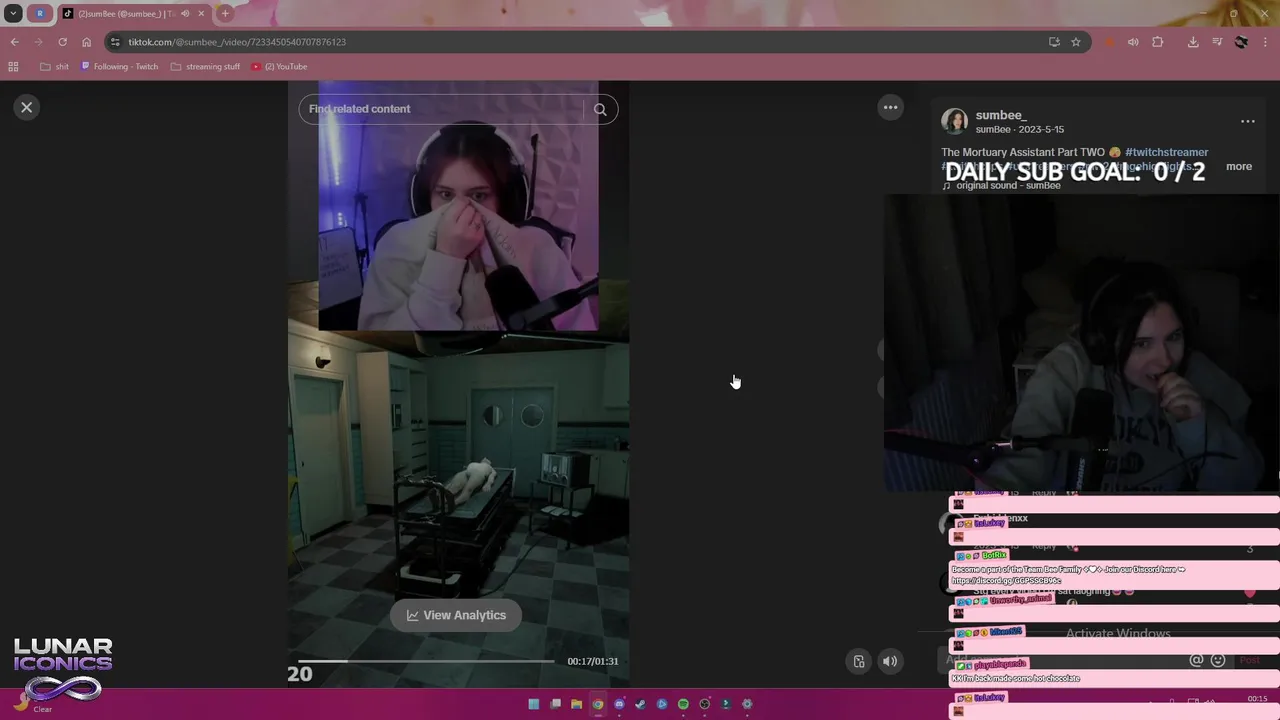The height and width of the screenshot is (720, 1280).
Task: Install the app via address bar icon
Action: point(1054,42)
